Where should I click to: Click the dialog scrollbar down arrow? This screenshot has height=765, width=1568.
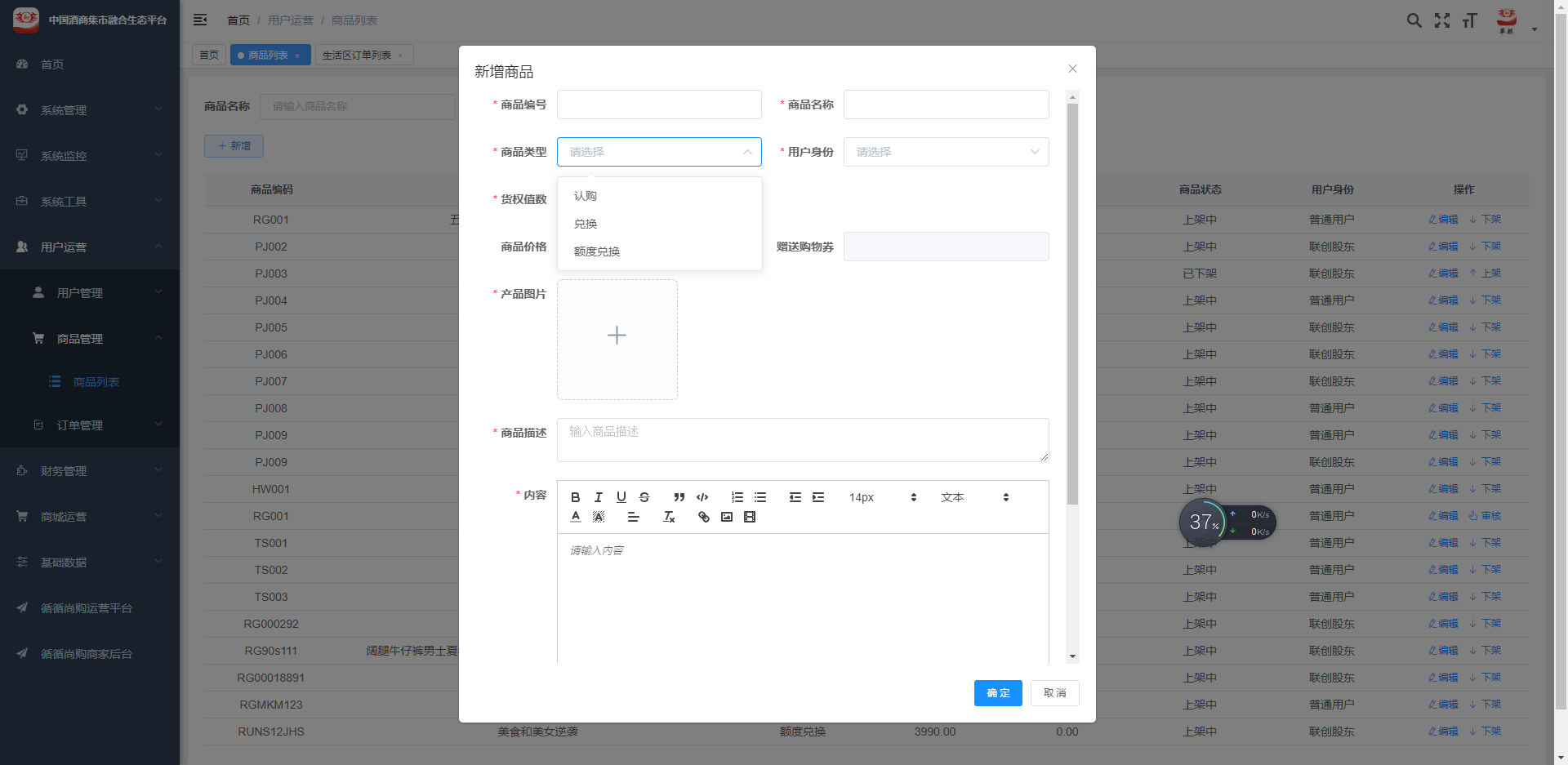[1072, 656]
